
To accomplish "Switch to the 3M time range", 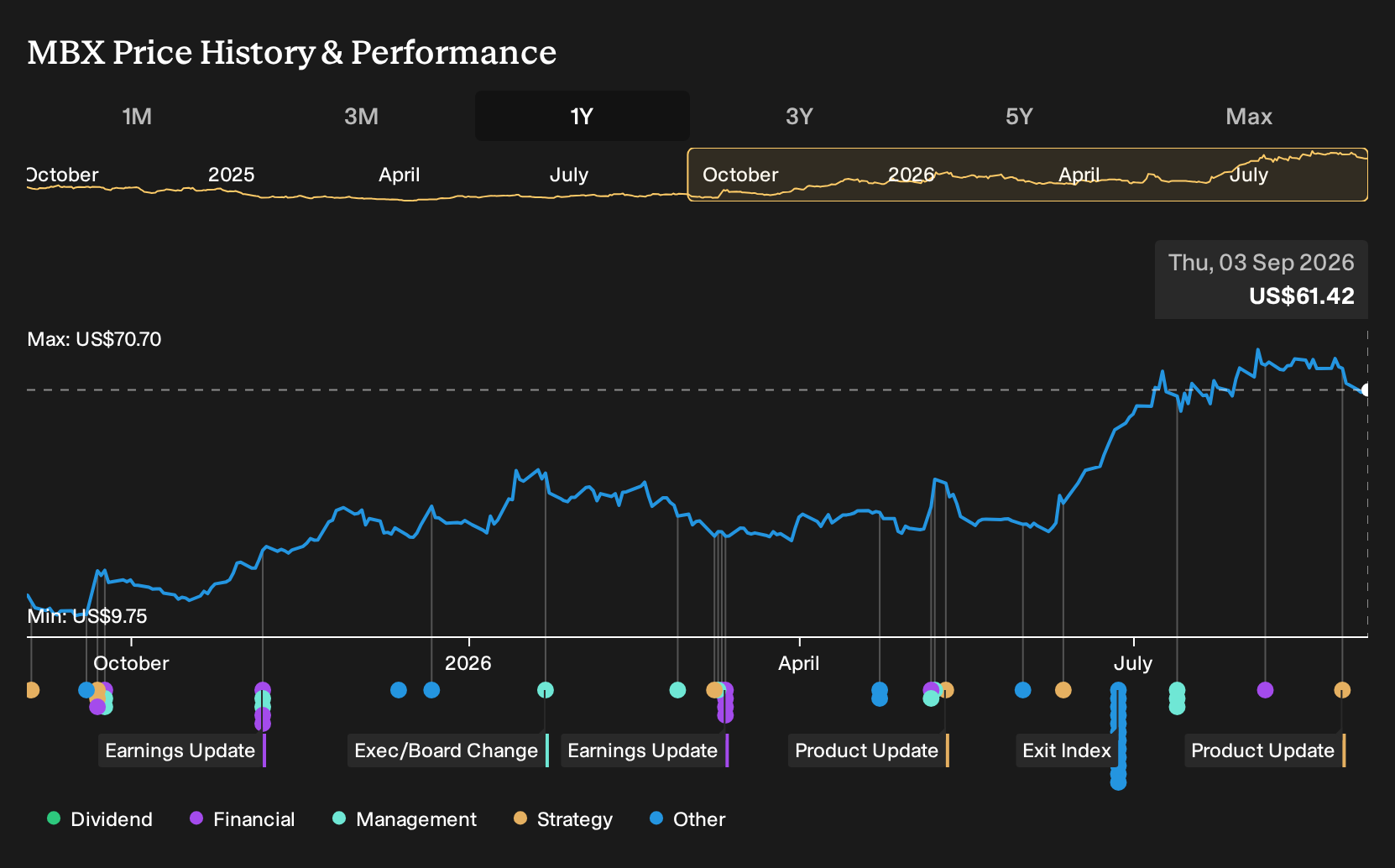I will coord(361,117).
